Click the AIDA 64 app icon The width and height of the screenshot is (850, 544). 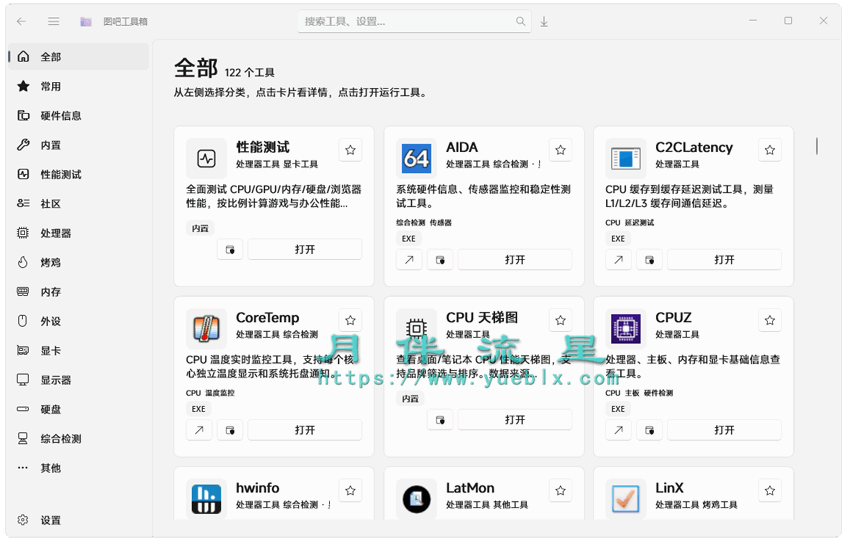click(x=416, y=158)
